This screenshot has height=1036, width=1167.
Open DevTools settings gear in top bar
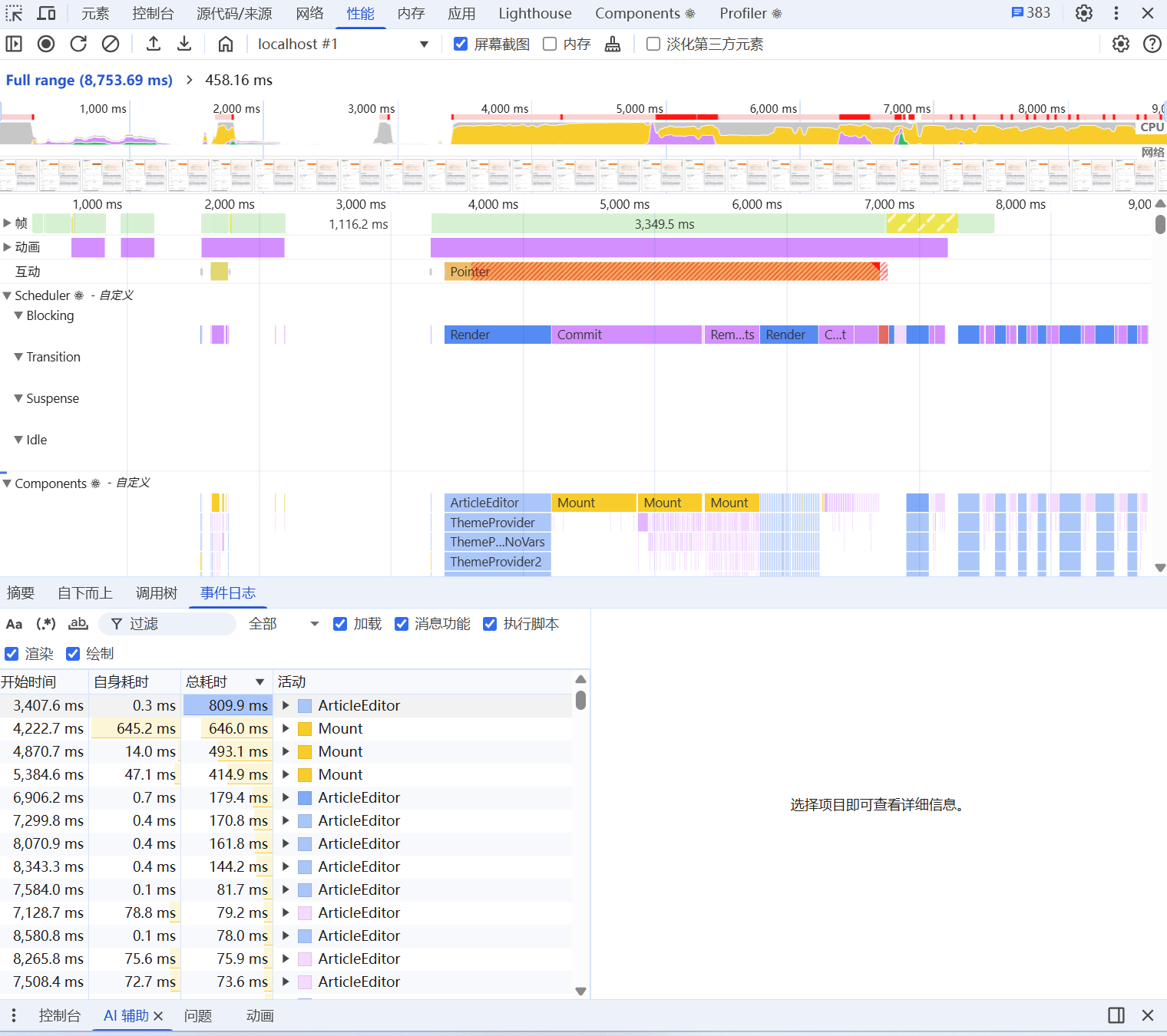pos(1084,13)
